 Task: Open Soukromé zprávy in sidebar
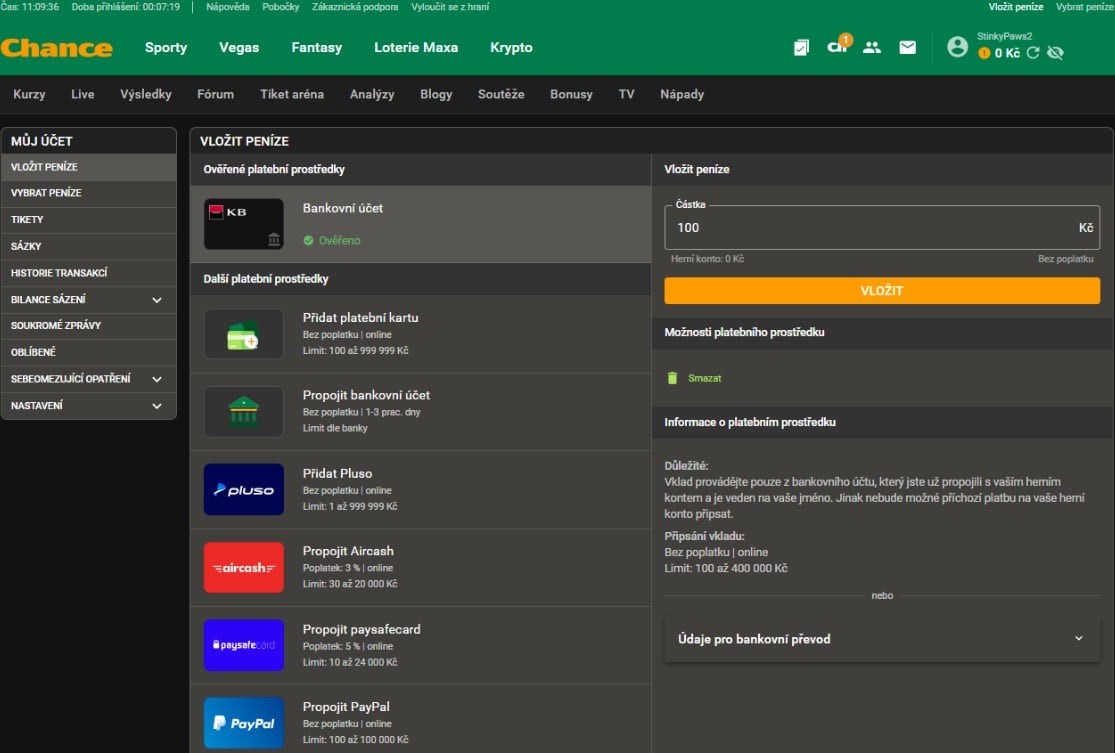tap(89, 325)
